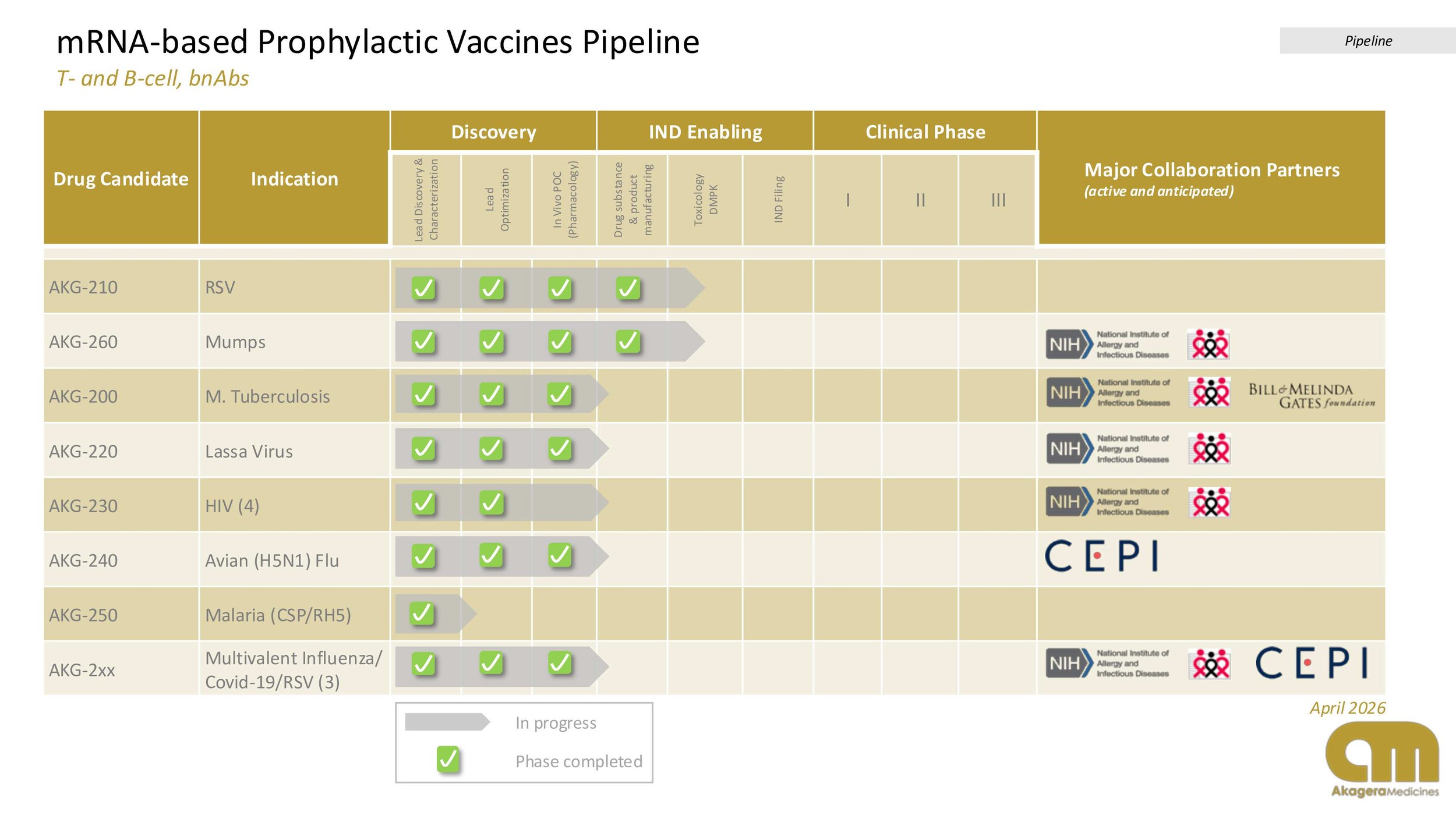This screenshot has width=1456, height=819.
Task: Click HIV lead optimization green checkmark
Action: (492, 502)
